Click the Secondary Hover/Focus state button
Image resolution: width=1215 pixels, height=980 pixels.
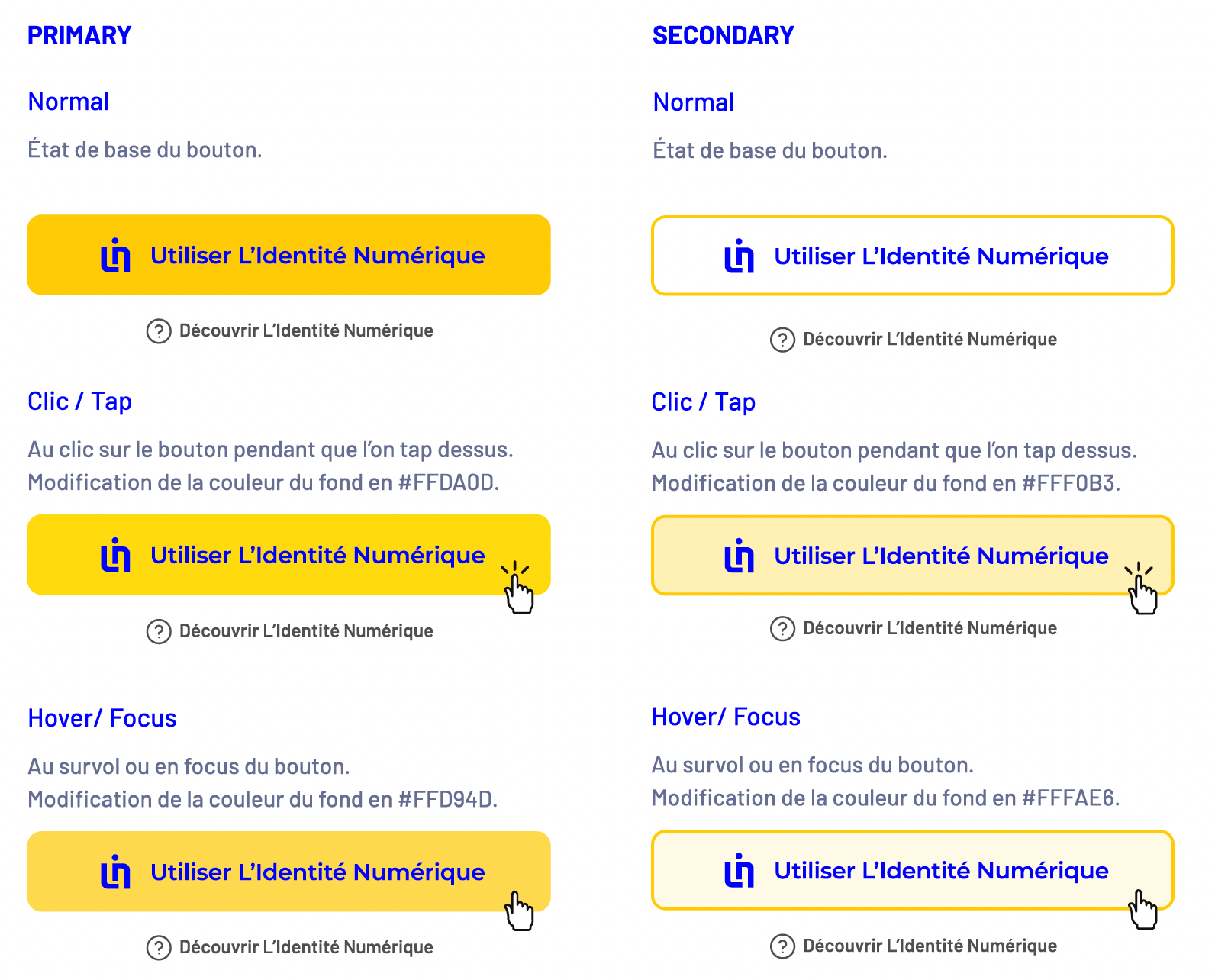(912, 870)
